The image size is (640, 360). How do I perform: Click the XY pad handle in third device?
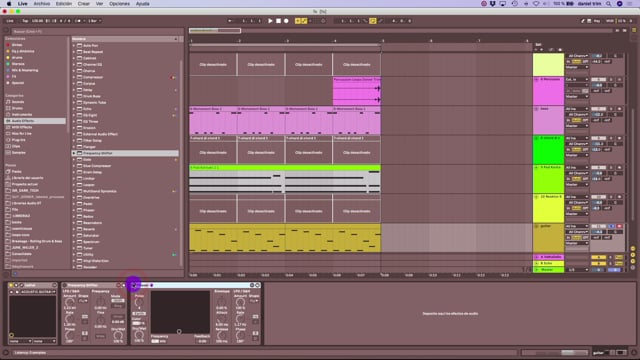coord(179,331)
